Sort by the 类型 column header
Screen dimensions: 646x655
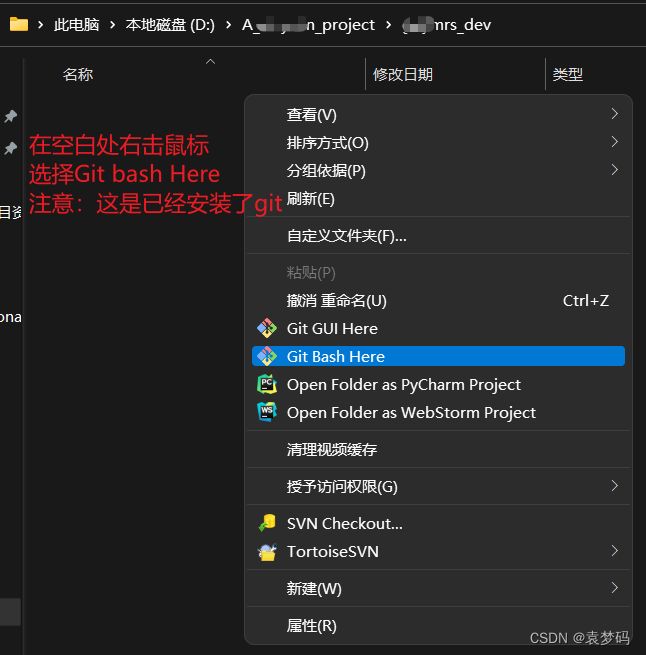pos(567,74)
